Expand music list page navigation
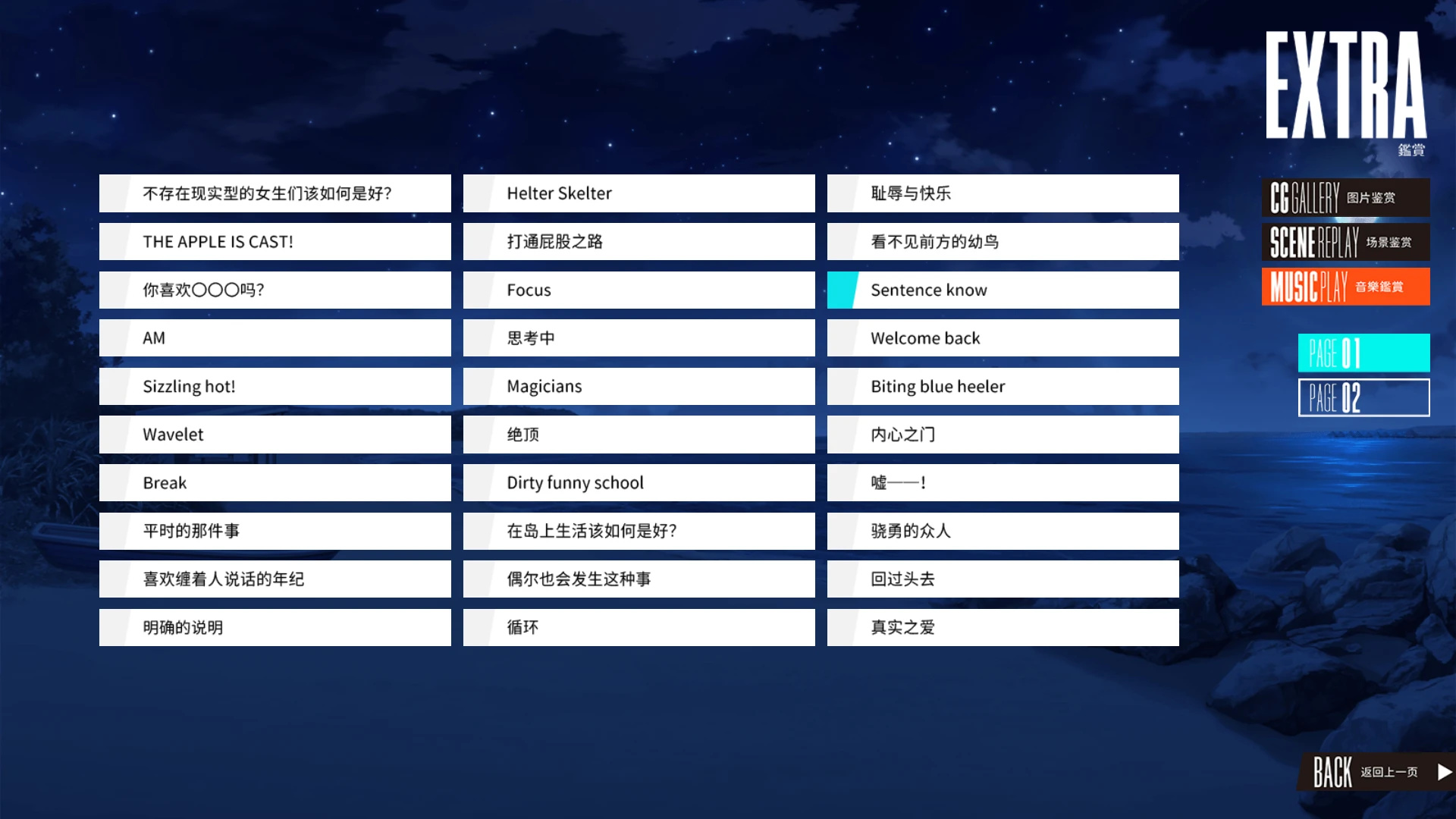 pos(1363,397)
